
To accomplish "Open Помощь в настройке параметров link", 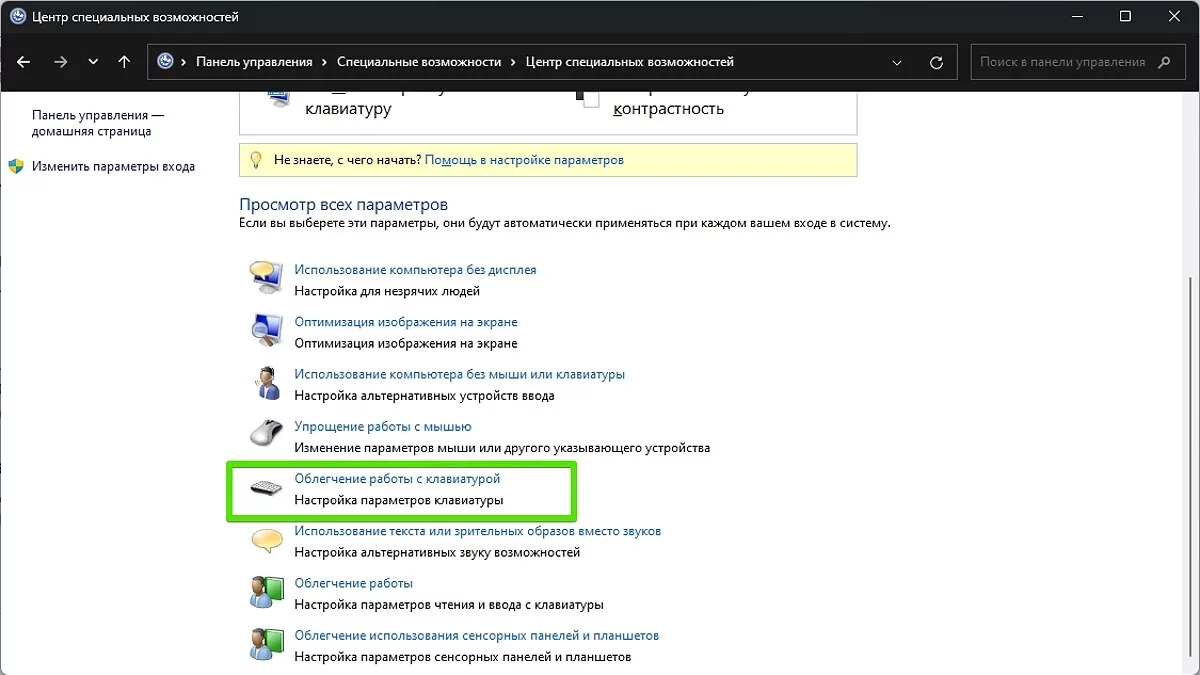I will (x=524, y=160).
